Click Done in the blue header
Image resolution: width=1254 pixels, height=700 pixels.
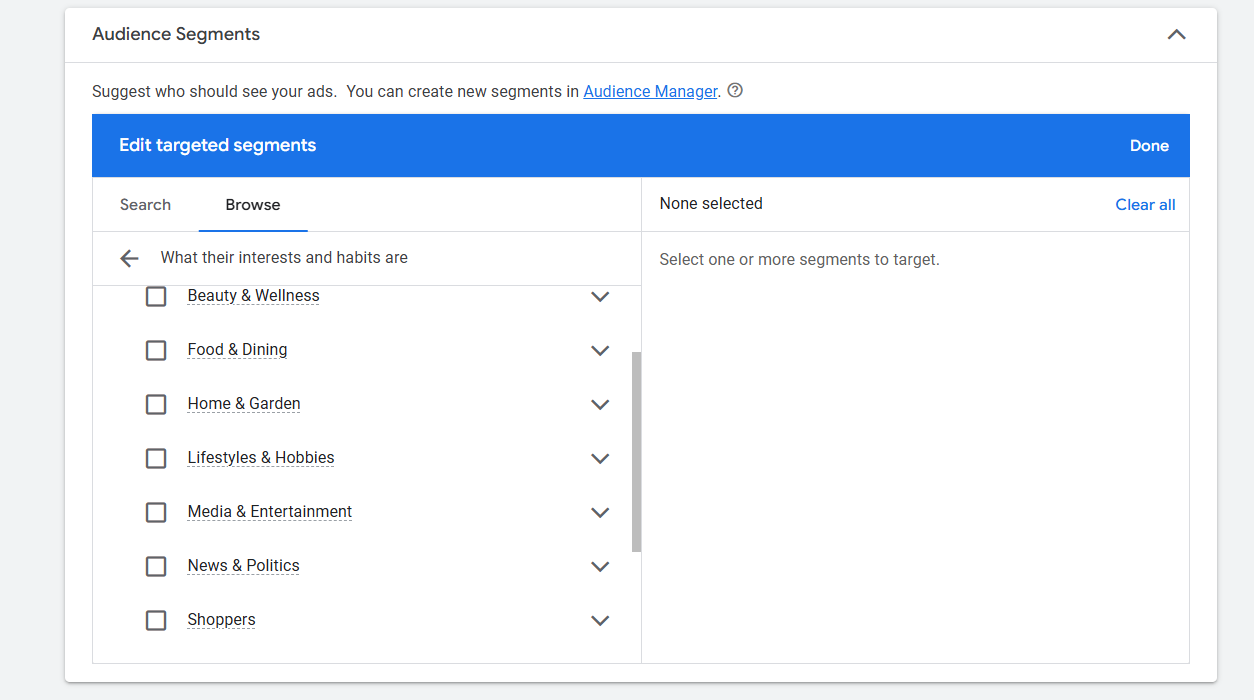1149,146
